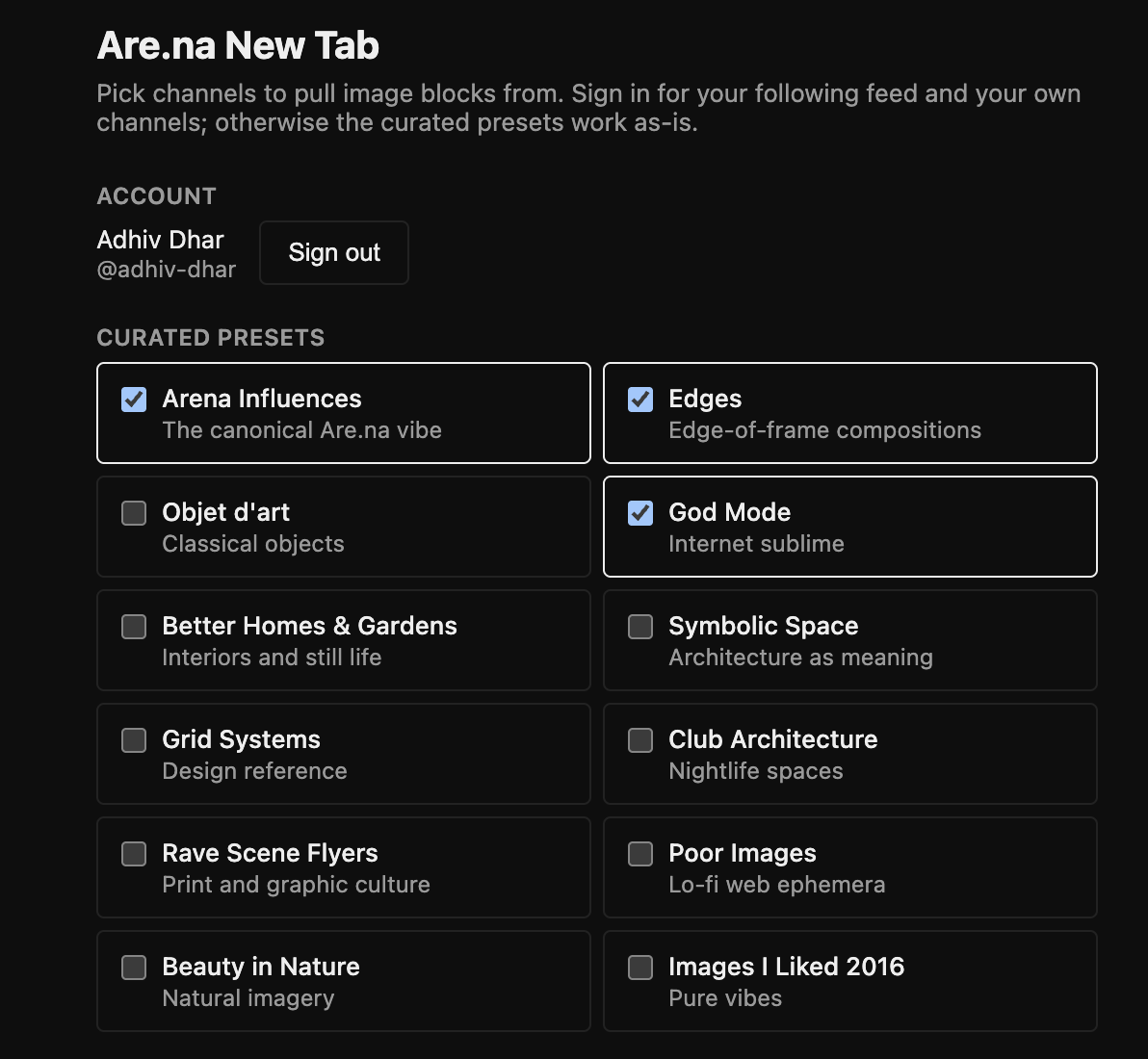
Task: Check the Beauty in Nature checkbox
Action: [x=134, y=967]
